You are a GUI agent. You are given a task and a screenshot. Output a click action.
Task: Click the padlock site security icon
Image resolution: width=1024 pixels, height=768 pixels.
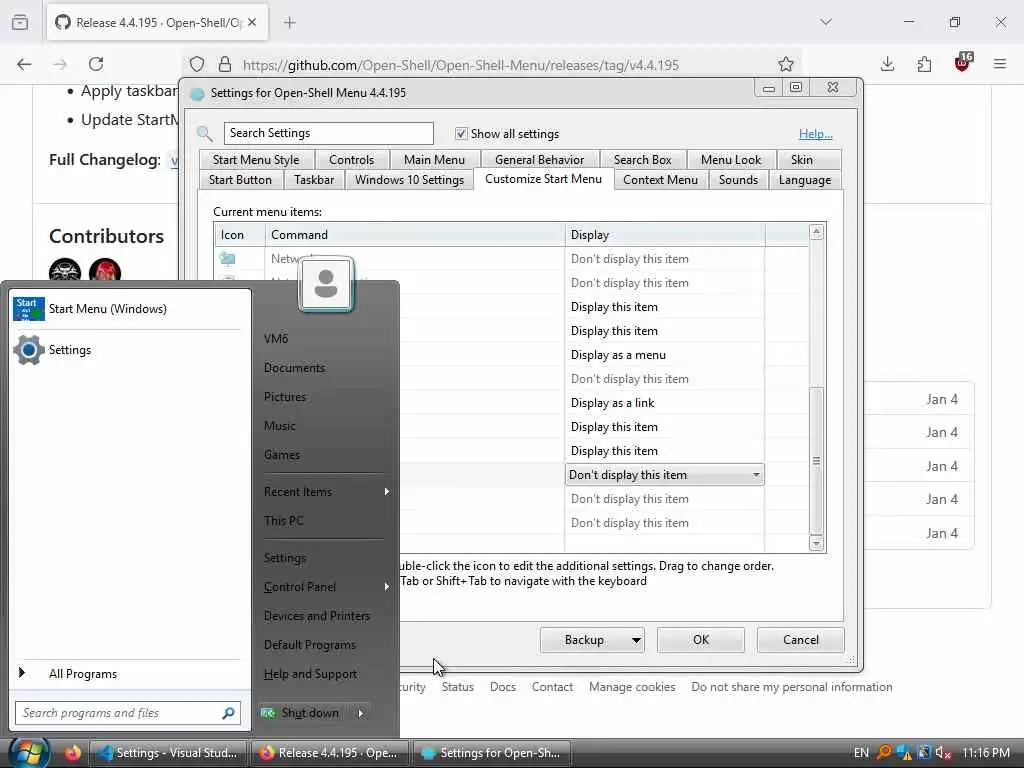point(225,64)
